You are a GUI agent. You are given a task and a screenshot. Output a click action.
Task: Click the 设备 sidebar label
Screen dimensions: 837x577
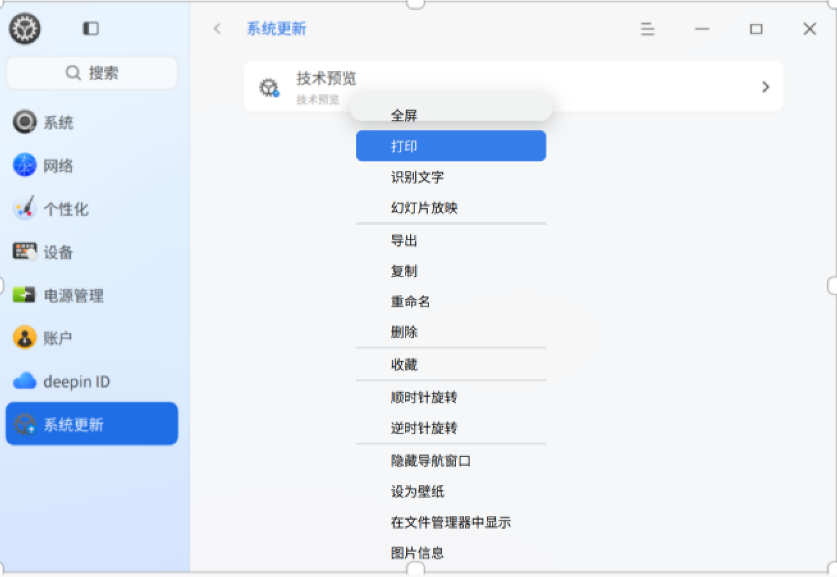tap(58, 252)
